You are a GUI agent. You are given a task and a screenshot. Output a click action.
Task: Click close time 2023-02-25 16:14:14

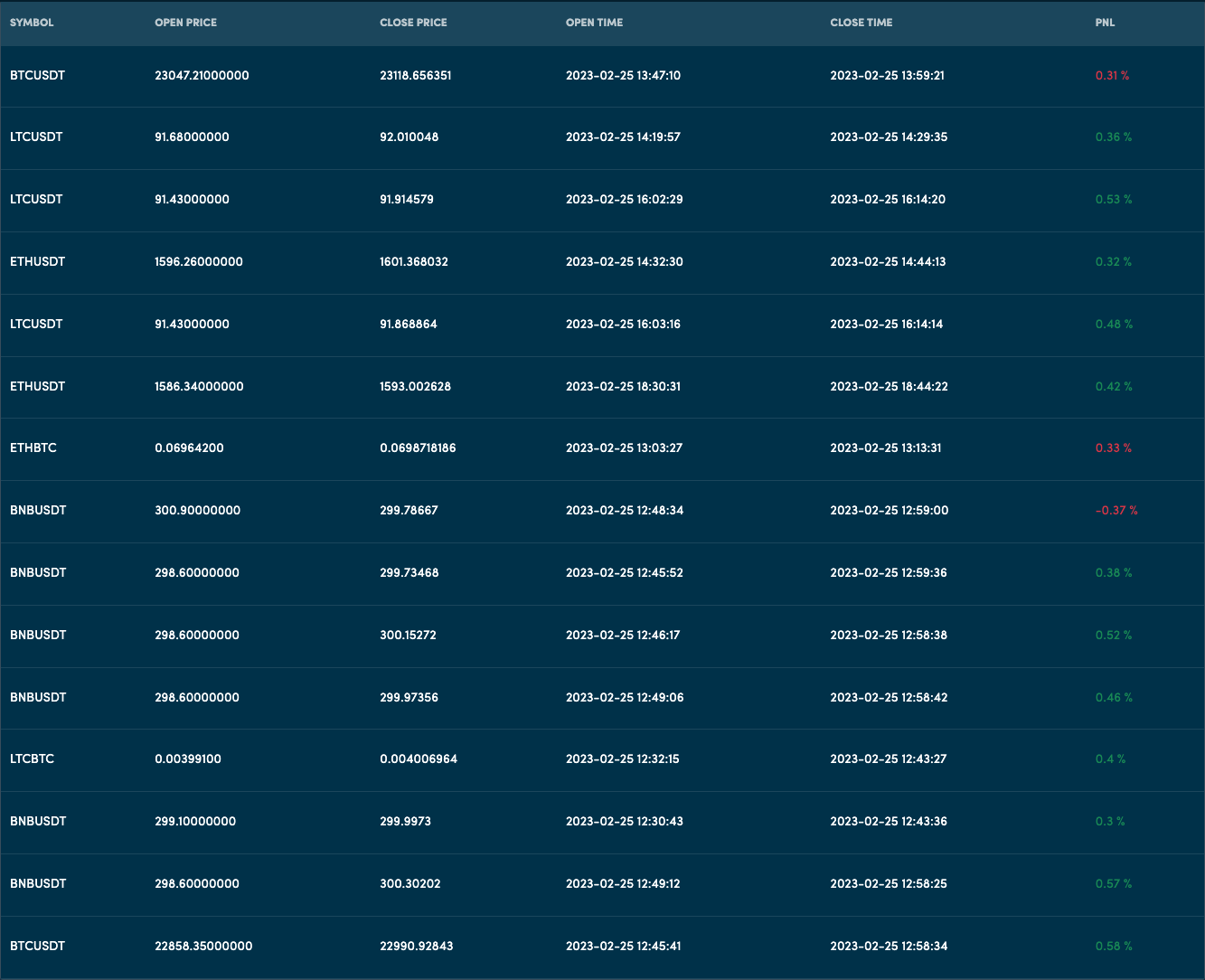pos(887,324)
